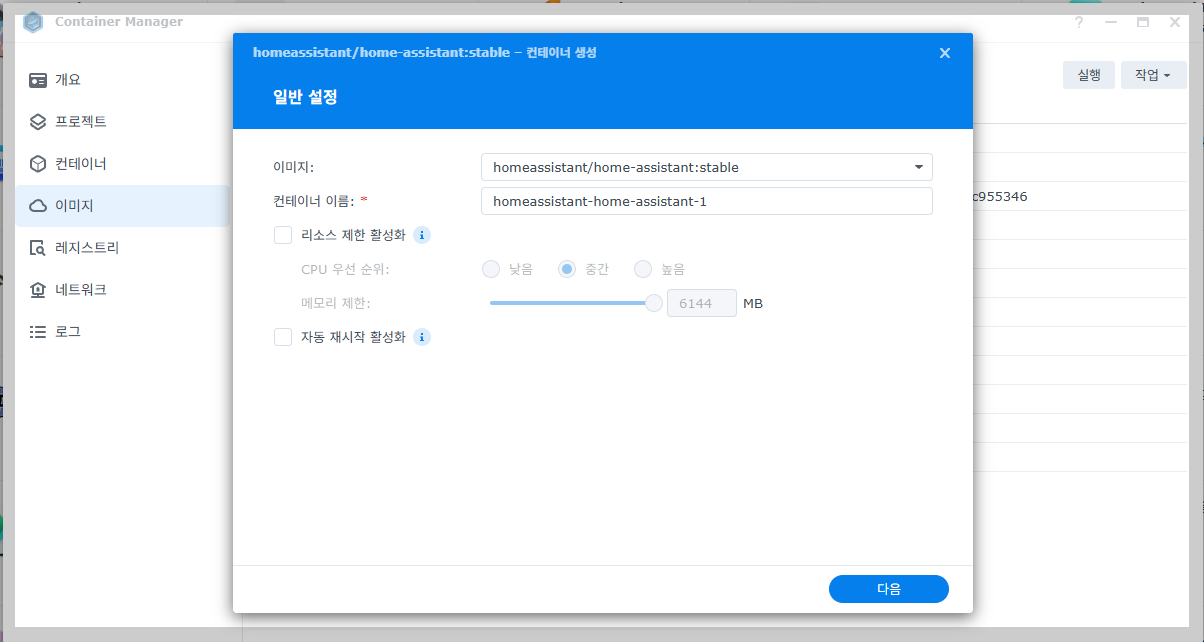
Task: Select 낮음 CPU priority radio button
Action: point(491,269)
